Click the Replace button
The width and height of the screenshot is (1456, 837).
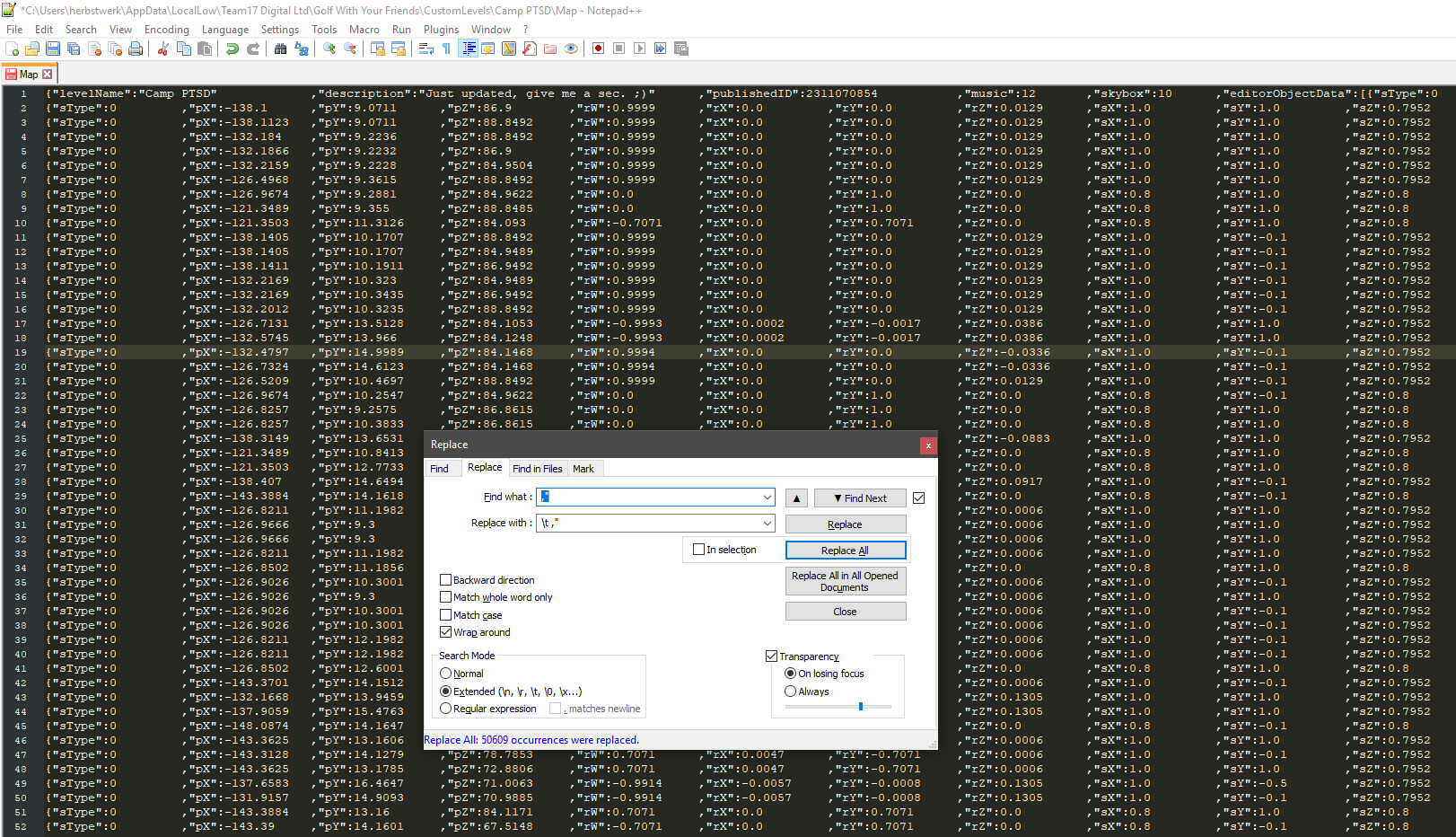click(846, 524)
